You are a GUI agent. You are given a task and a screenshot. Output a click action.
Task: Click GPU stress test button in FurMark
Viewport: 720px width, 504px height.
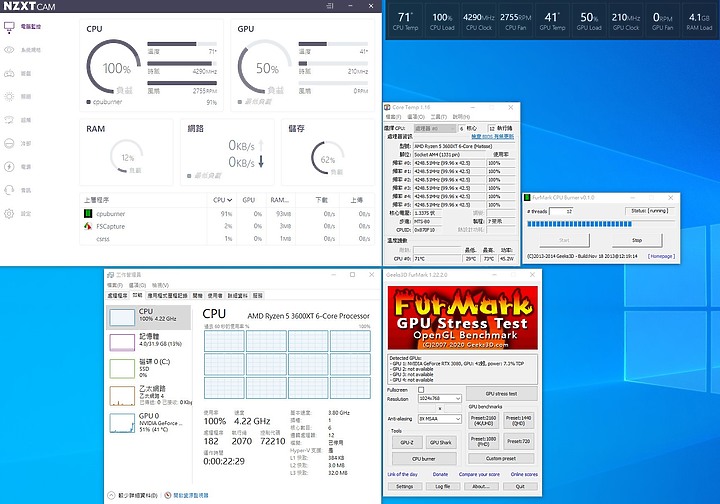click(x=501, y=393)
